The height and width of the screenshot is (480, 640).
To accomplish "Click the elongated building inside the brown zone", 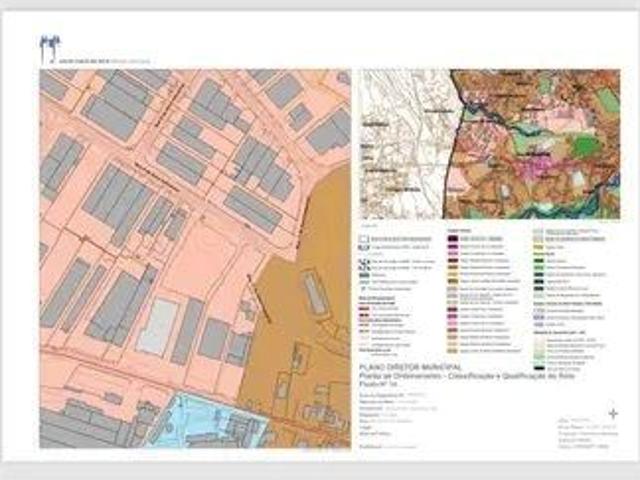I will point(313,293).
